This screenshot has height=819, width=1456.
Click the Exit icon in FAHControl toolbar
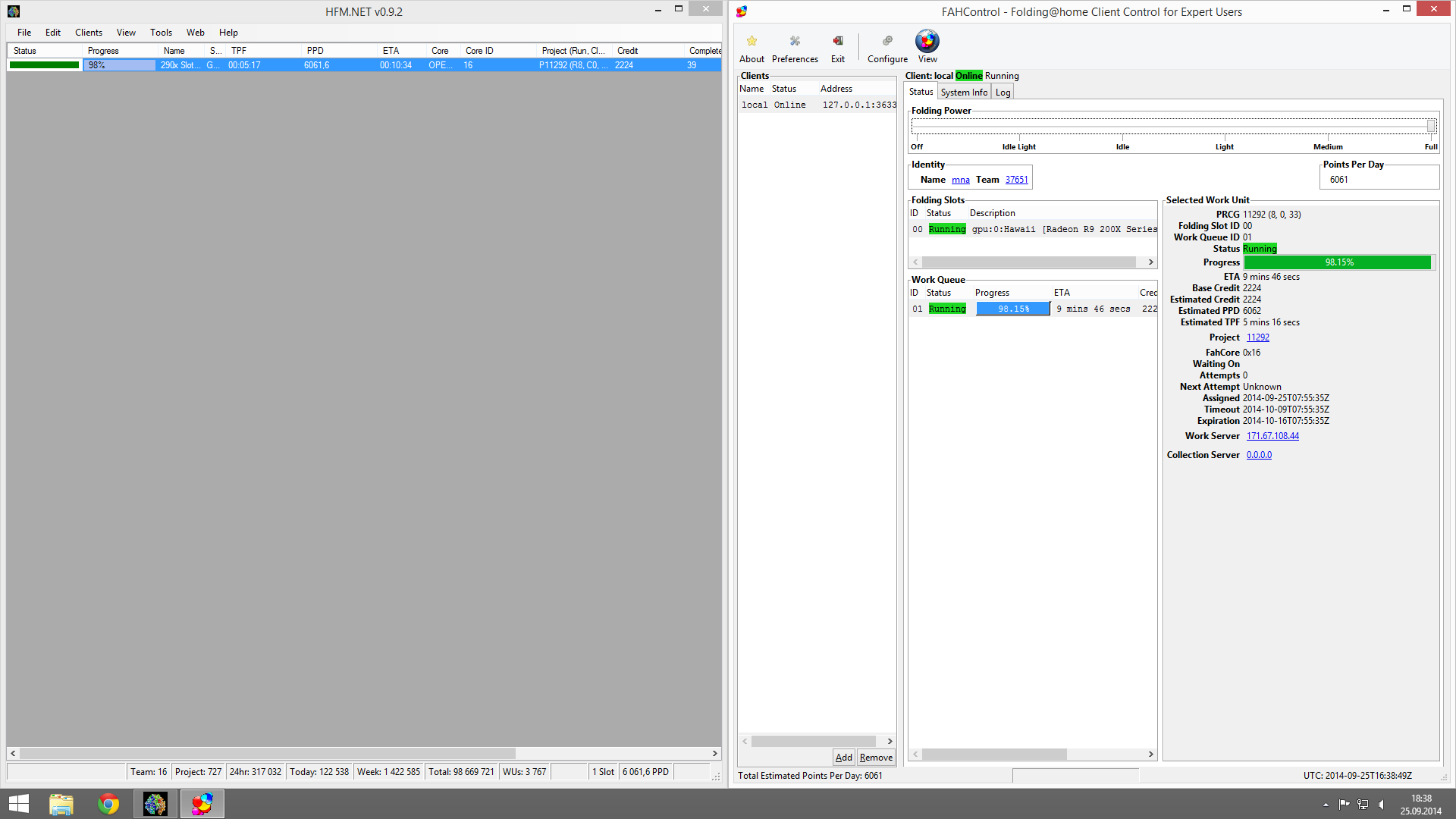click(x=838, y=48)
